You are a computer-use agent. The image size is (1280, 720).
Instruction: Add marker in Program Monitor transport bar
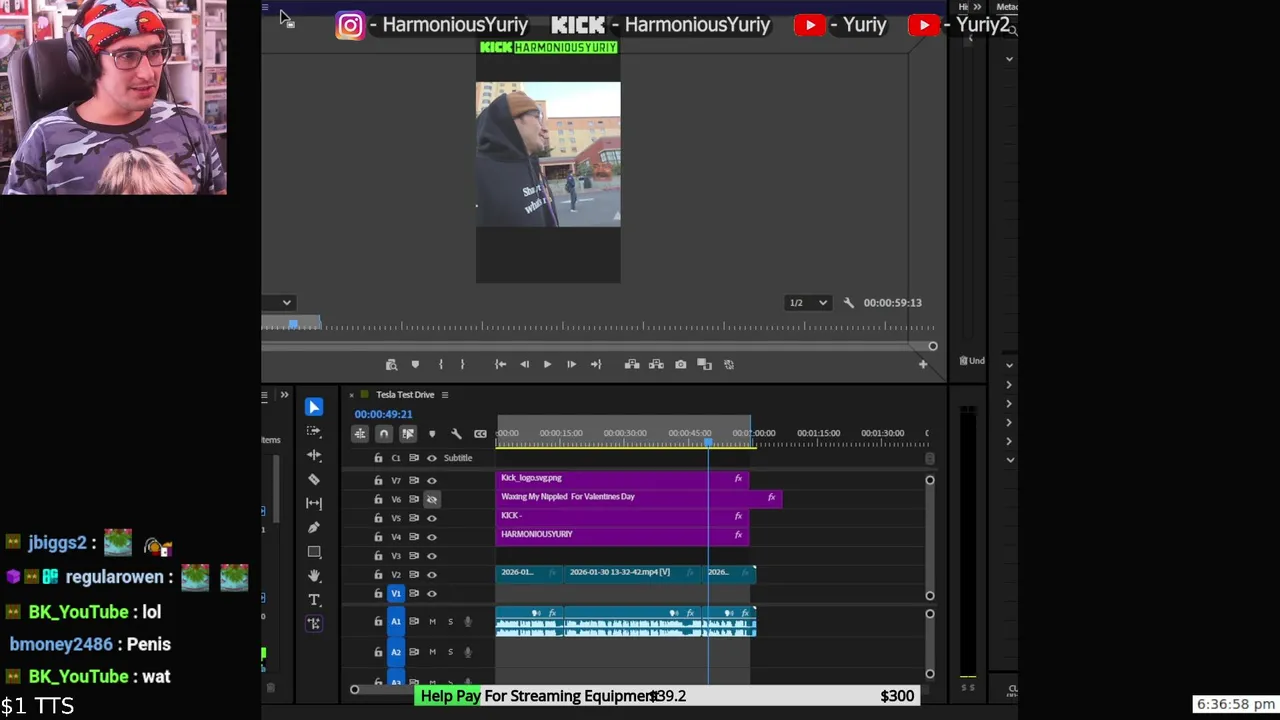415,364
